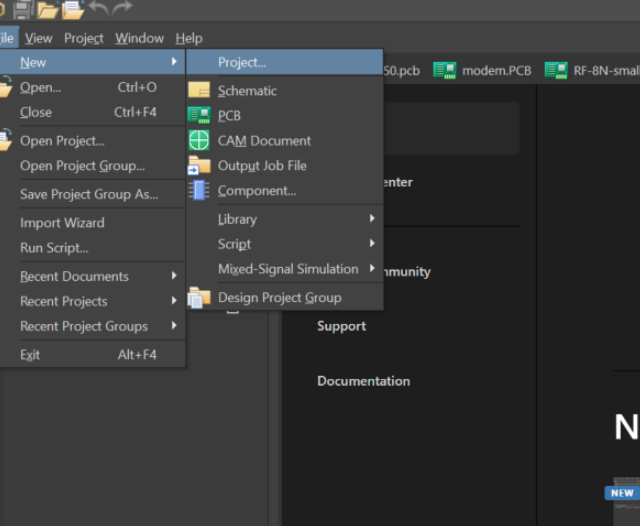Select Schematic from the New submenu
The image size is (640, 526).
pyautogui.click(x=247, y=91)
